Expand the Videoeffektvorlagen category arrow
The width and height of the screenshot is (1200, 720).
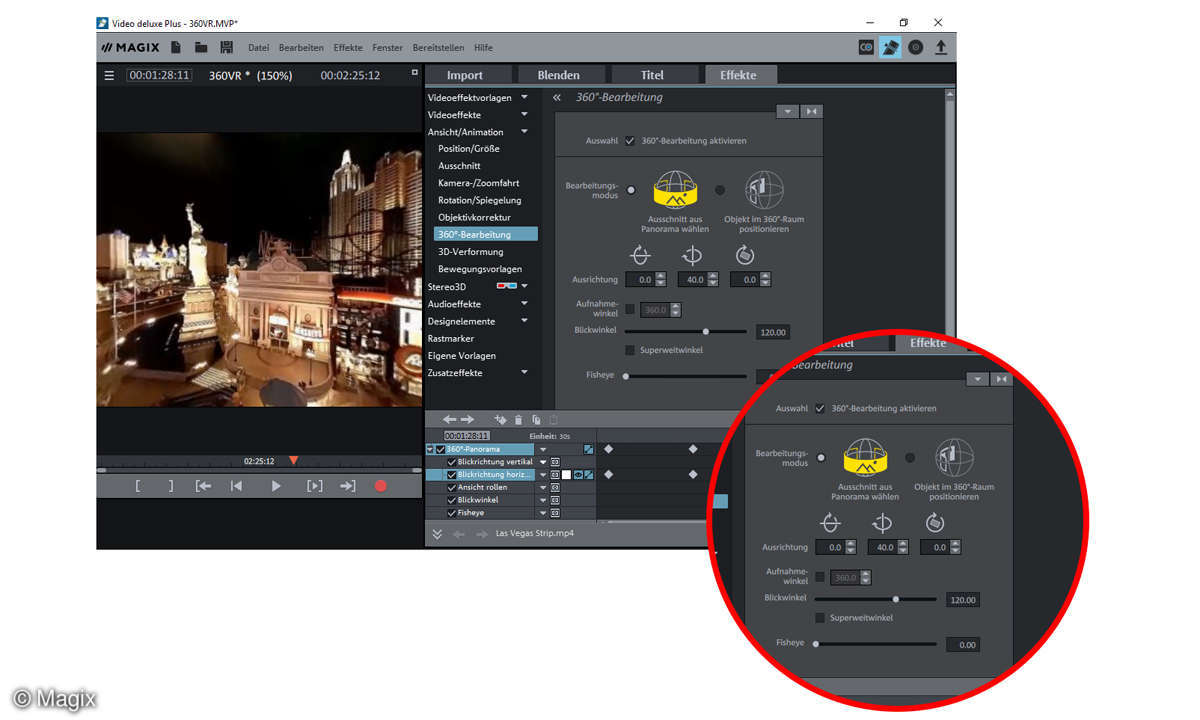tap(524, 98)
